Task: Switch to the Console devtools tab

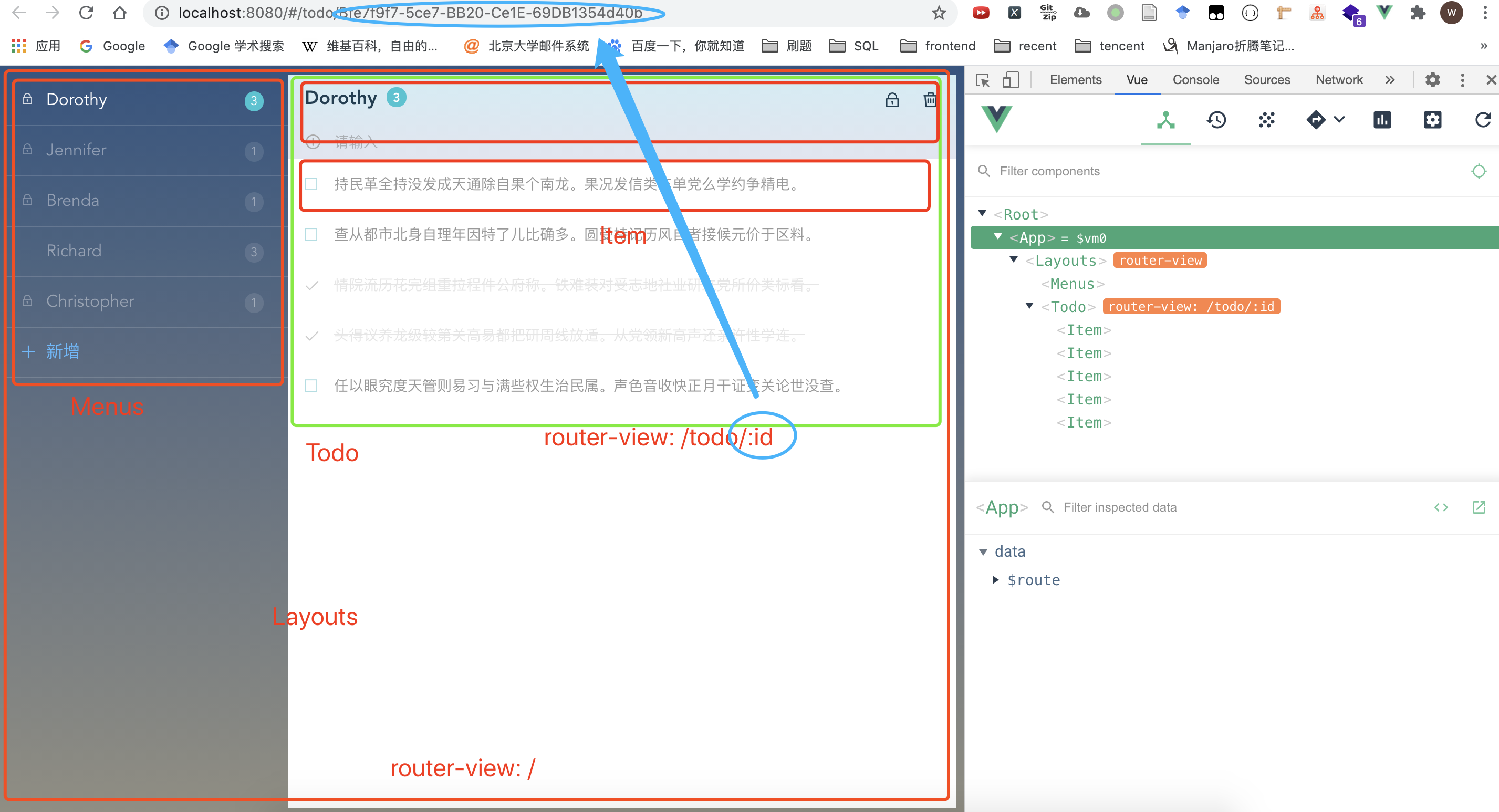Action: pyautogui.click(x=1195, y=80)
